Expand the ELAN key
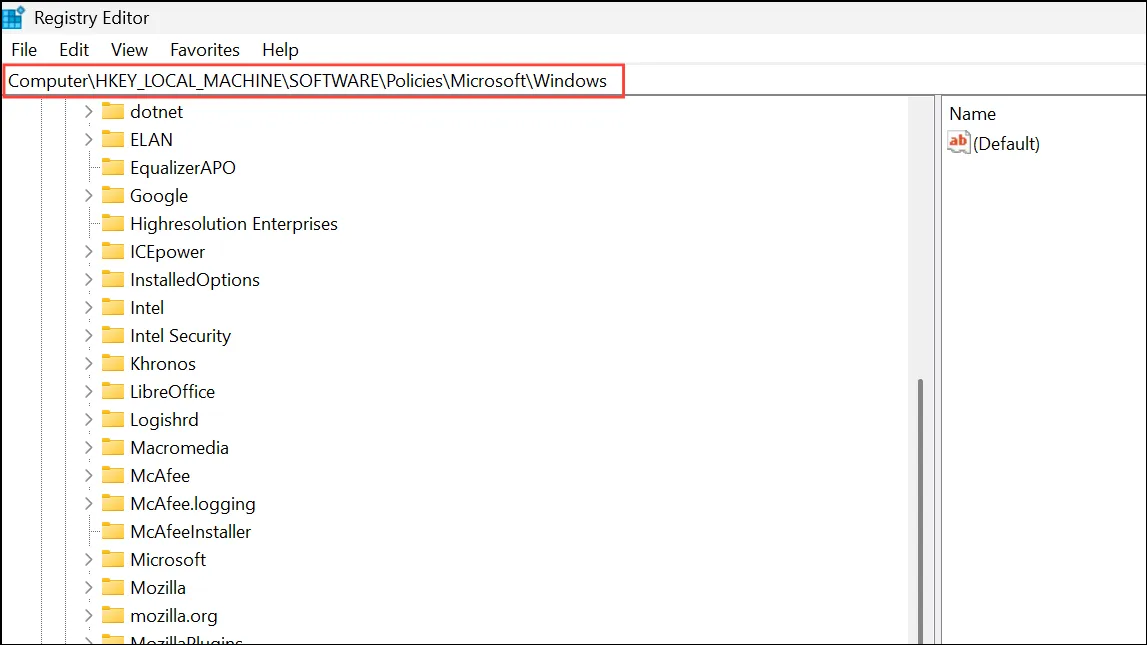Image resolution: width=1147 pixels, height=645 pixels. (x=89, y=140)
